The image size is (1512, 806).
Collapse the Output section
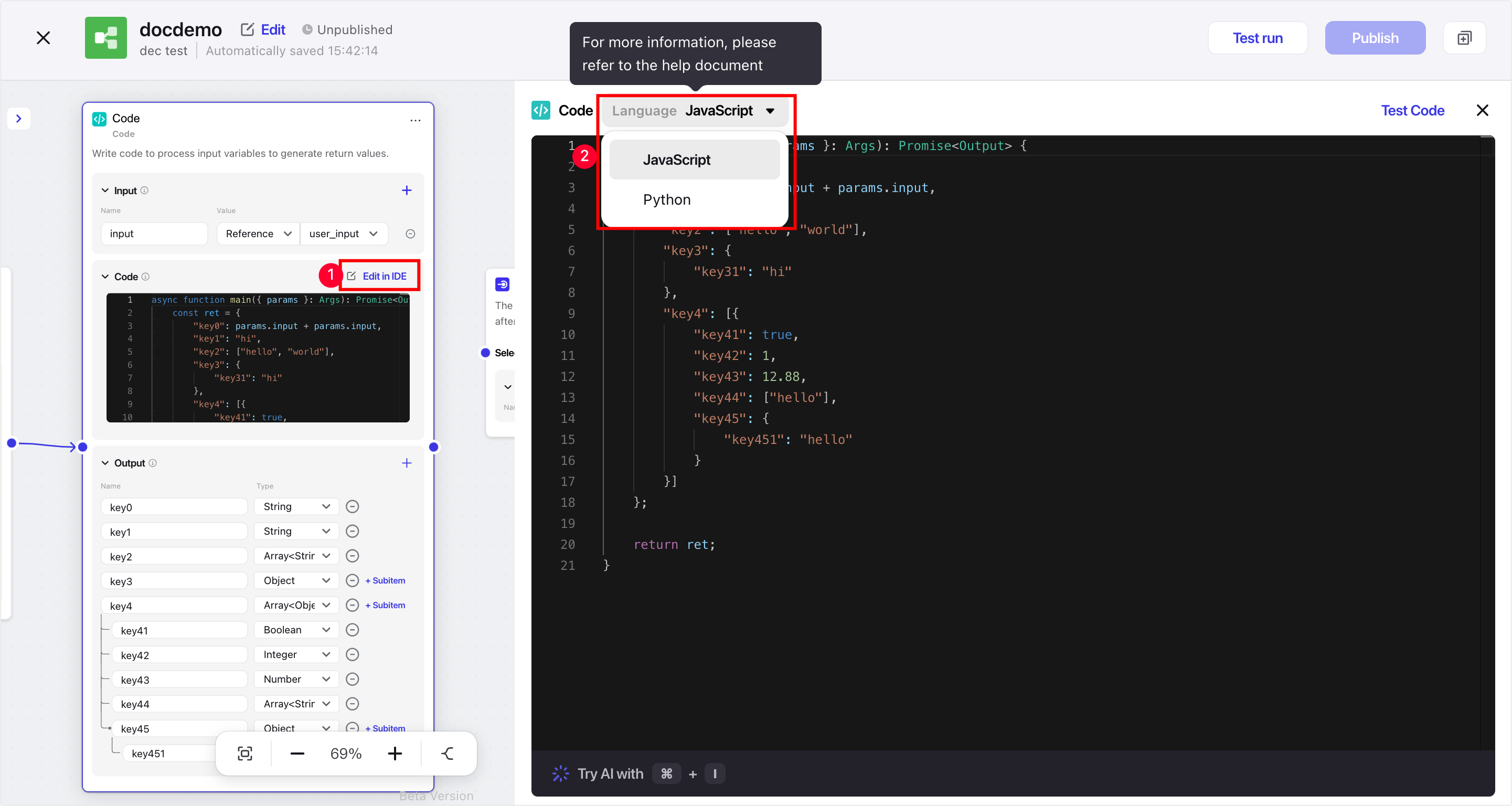coord(105,463)
